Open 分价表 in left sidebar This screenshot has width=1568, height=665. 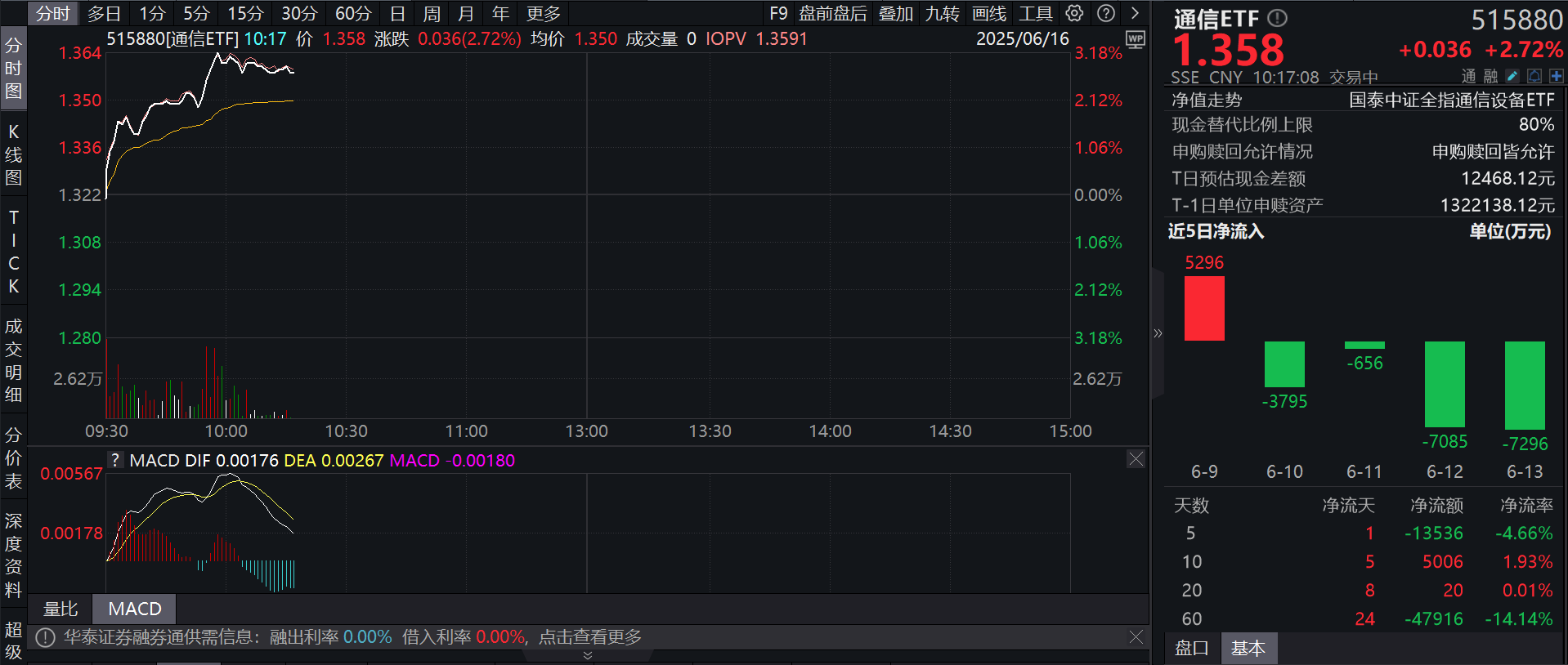[13, 458]
